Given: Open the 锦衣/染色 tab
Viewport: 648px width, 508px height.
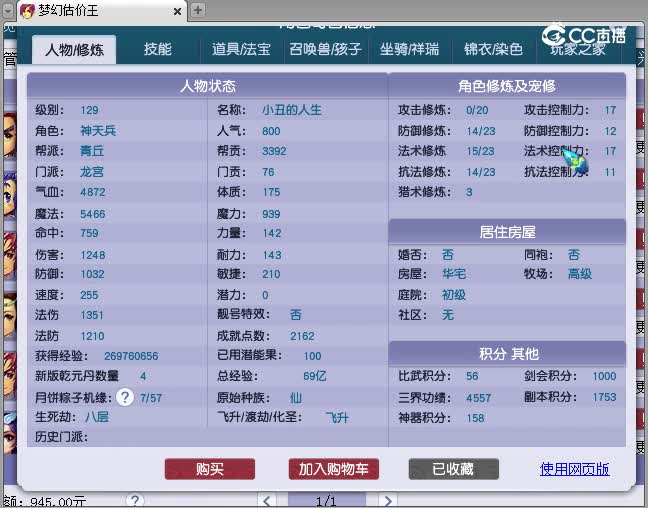Looking at the screenshot, I should tap(493, 49).
